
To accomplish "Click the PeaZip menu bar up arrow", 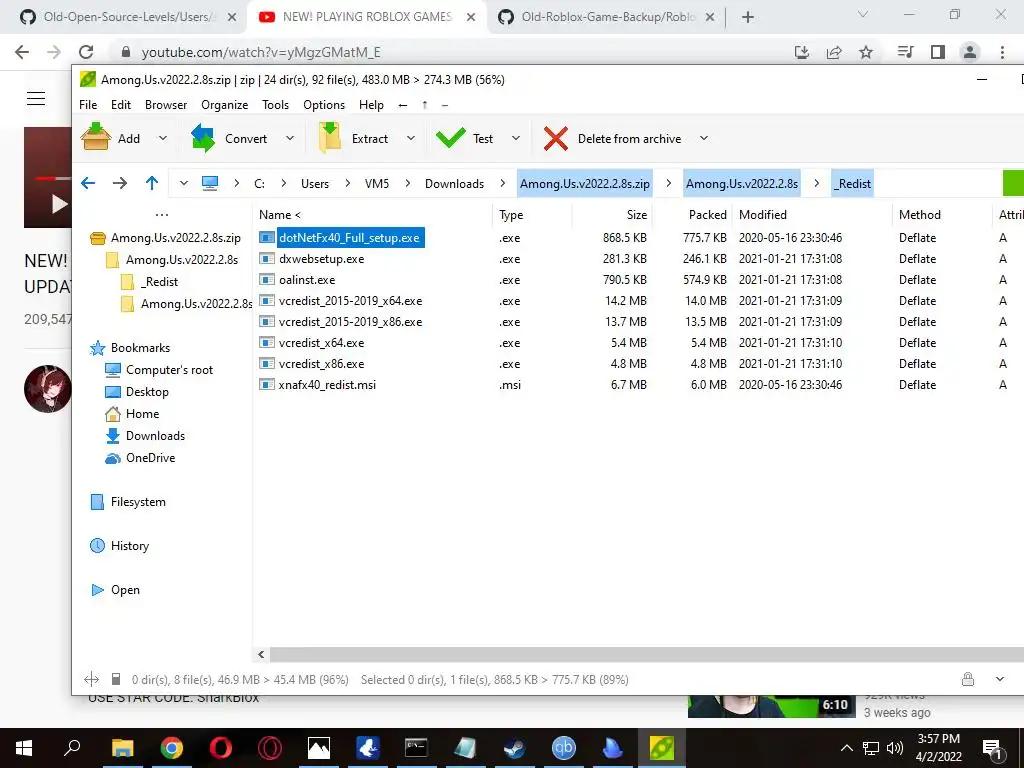I will pyautogui.click(x=424, y=104).
